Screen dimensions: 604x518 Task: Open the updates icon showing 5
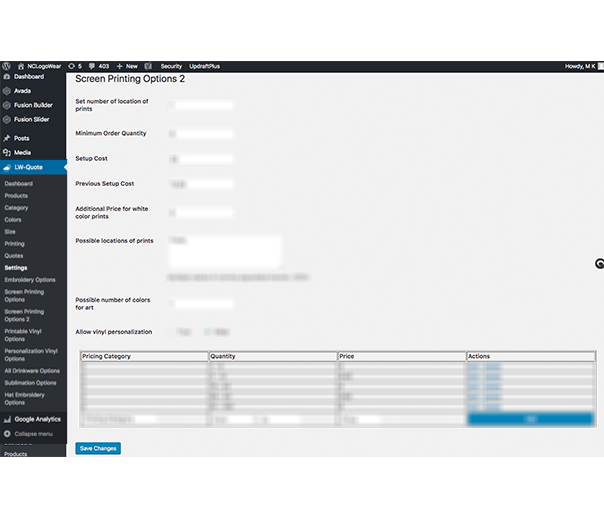pyautogui.click(x=74, y=66)
